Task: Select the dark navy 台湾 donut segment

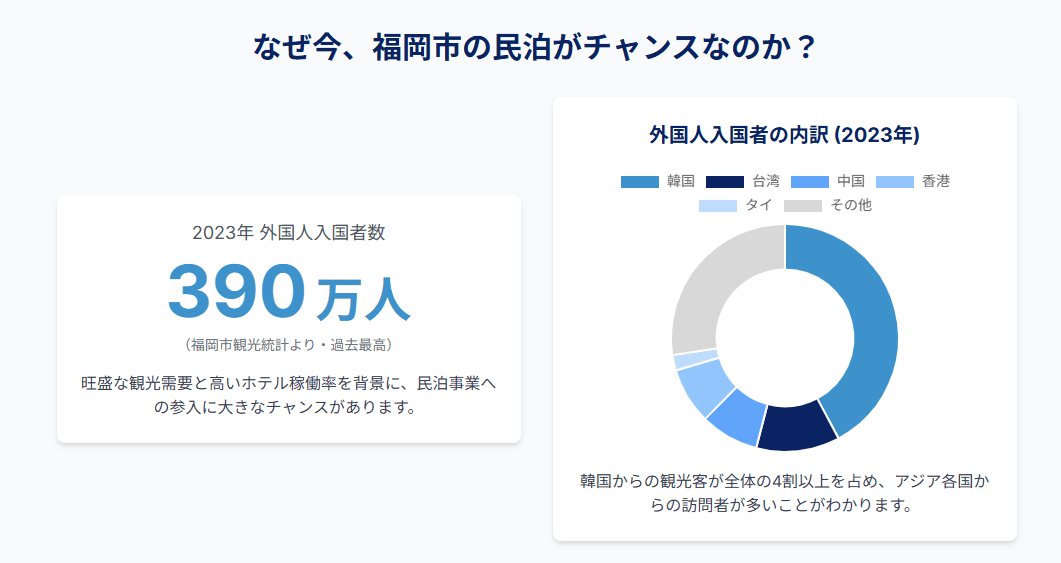Action: [x=796, y=428]
